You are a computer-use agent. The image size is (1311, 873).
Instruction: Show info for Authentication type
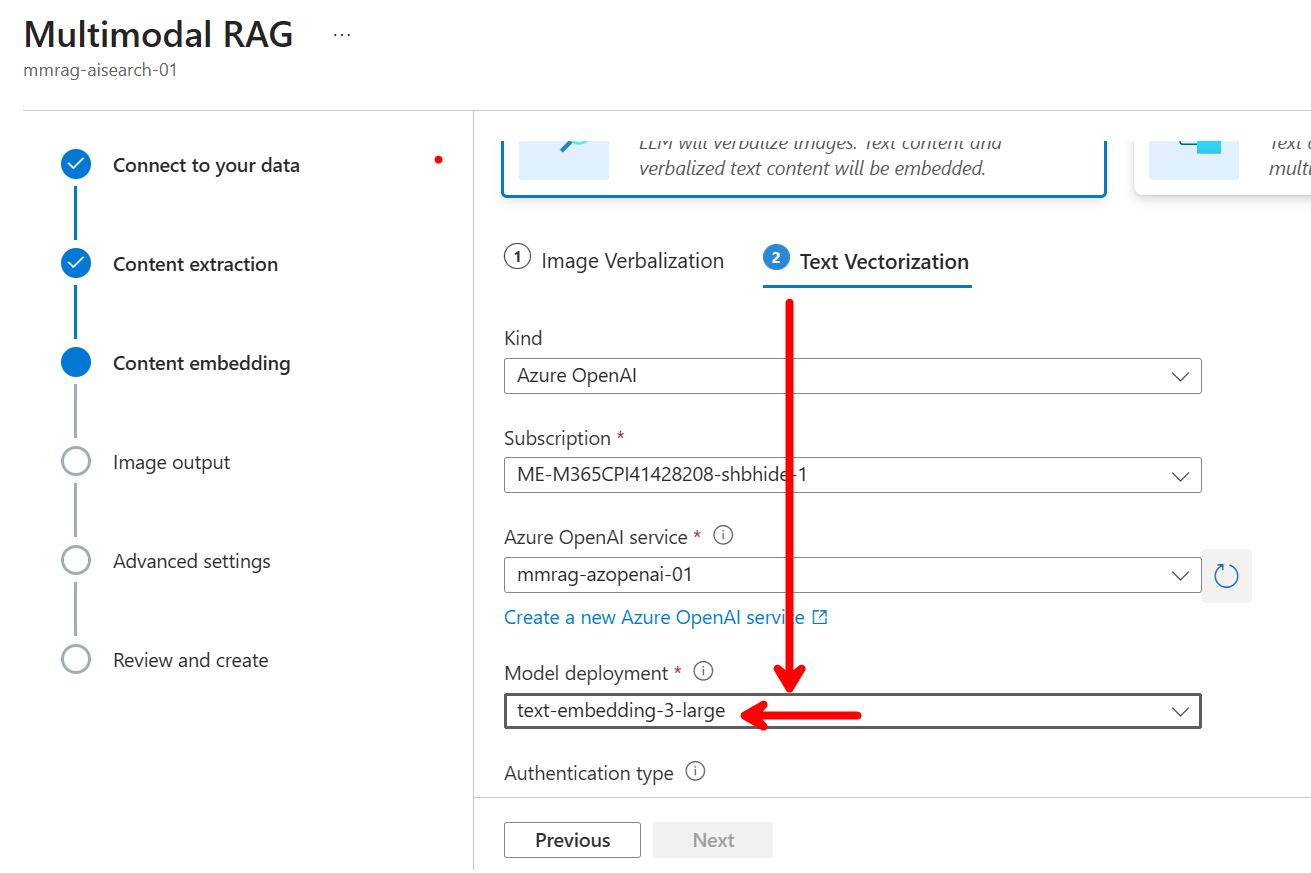click(x=695, y=772)
